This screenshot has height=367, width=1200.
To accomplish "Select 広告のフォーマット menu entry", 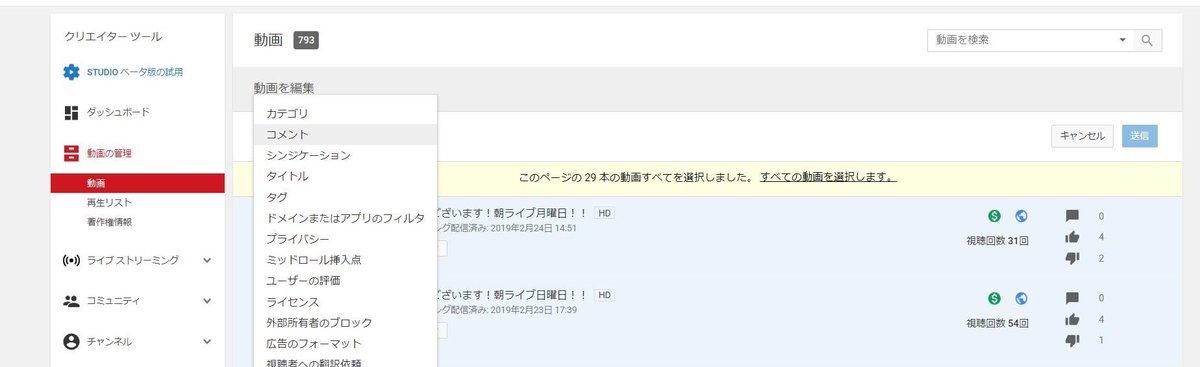I will pos(345,344).
